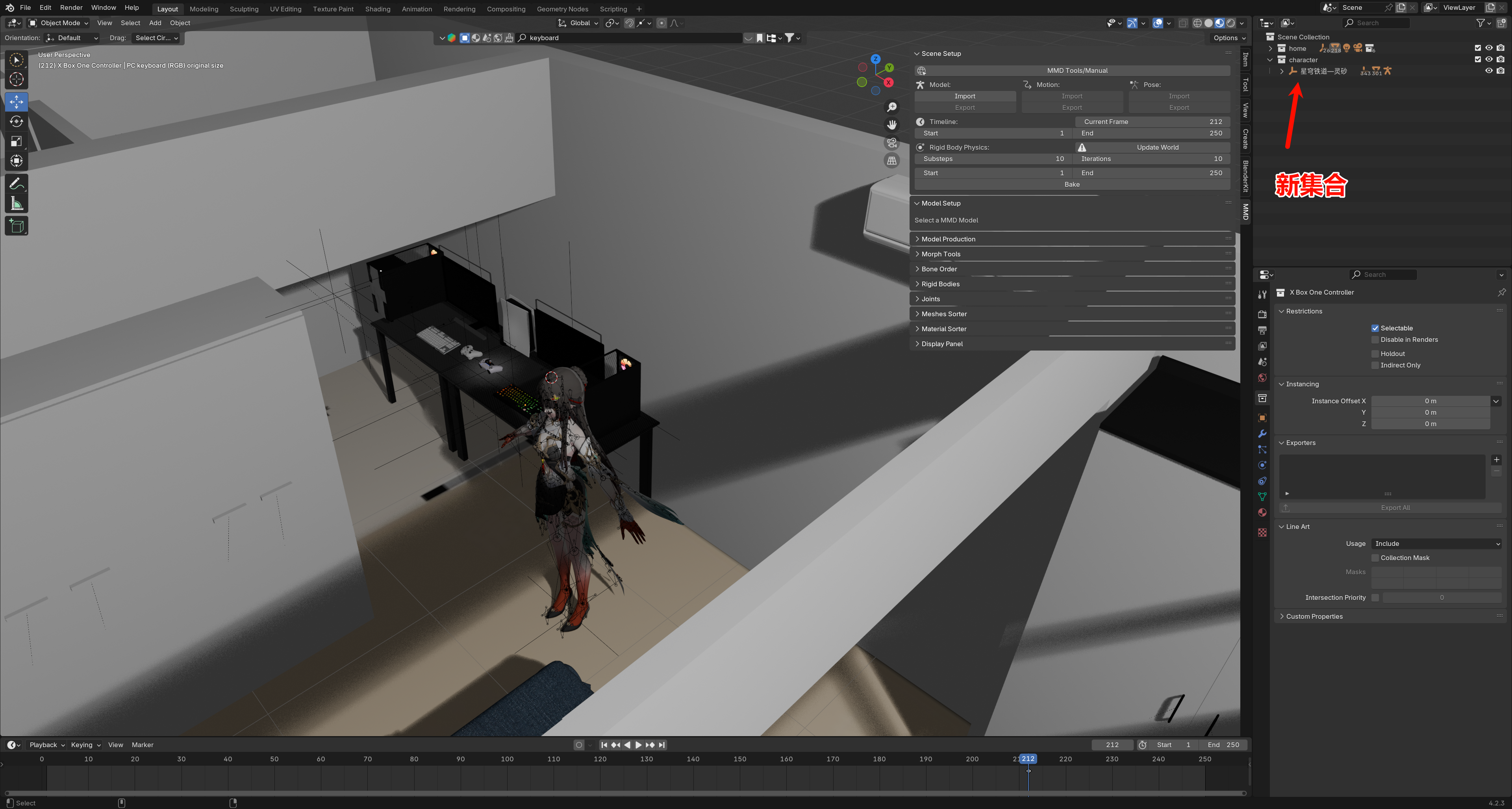Expand the Morph Tools panel

(1072, 254)
